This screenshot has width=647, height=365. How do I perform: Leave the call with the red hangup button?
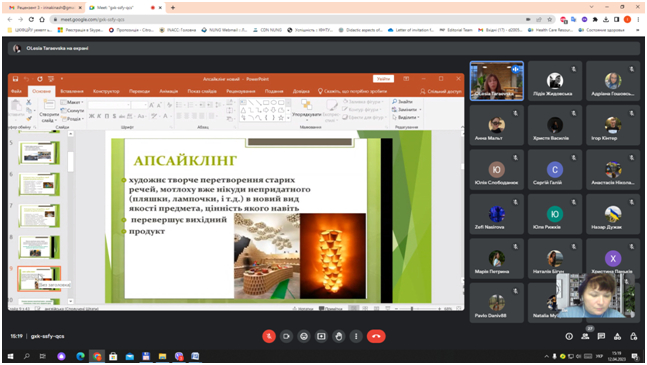click(376, 336)
